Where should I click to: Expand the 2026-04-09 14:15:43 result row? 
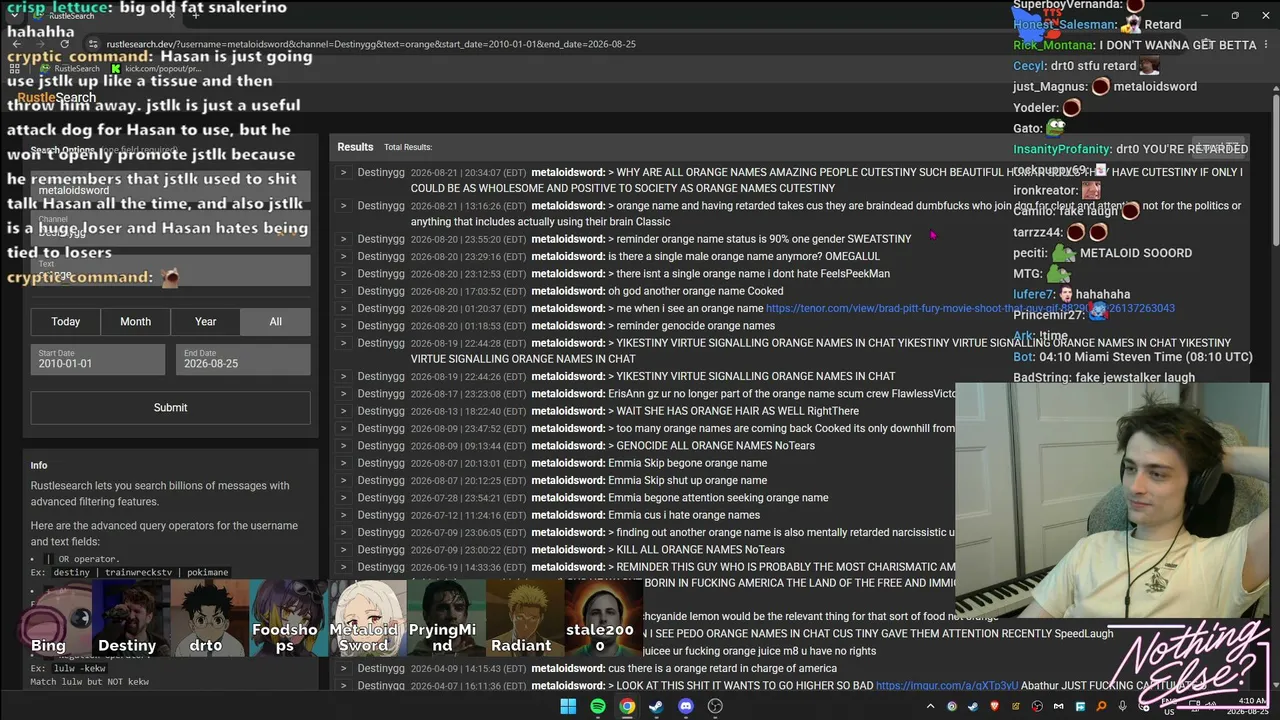point(343,668)
